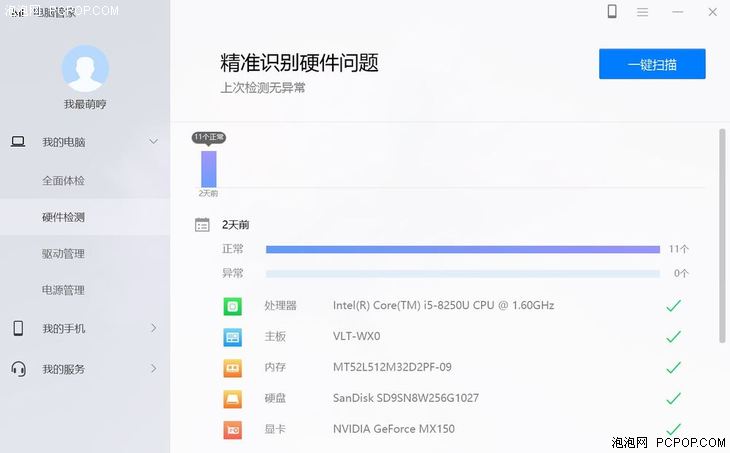The image size is (730, 453).
Task: Click the NVIDIA GeForce MX150 text
Action: click(x=394, y=429)
